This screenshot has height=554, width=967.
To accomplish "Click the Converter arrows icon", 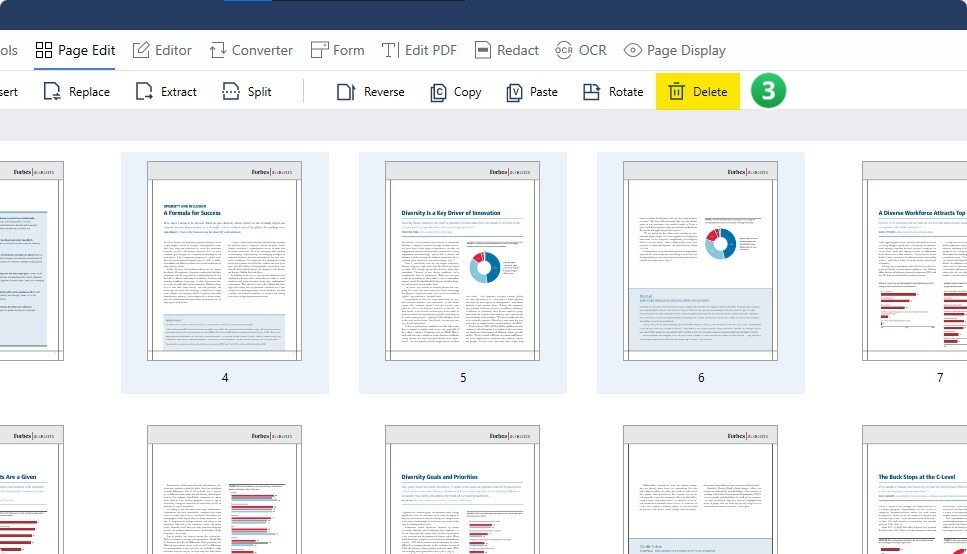I will coord(218,50).
